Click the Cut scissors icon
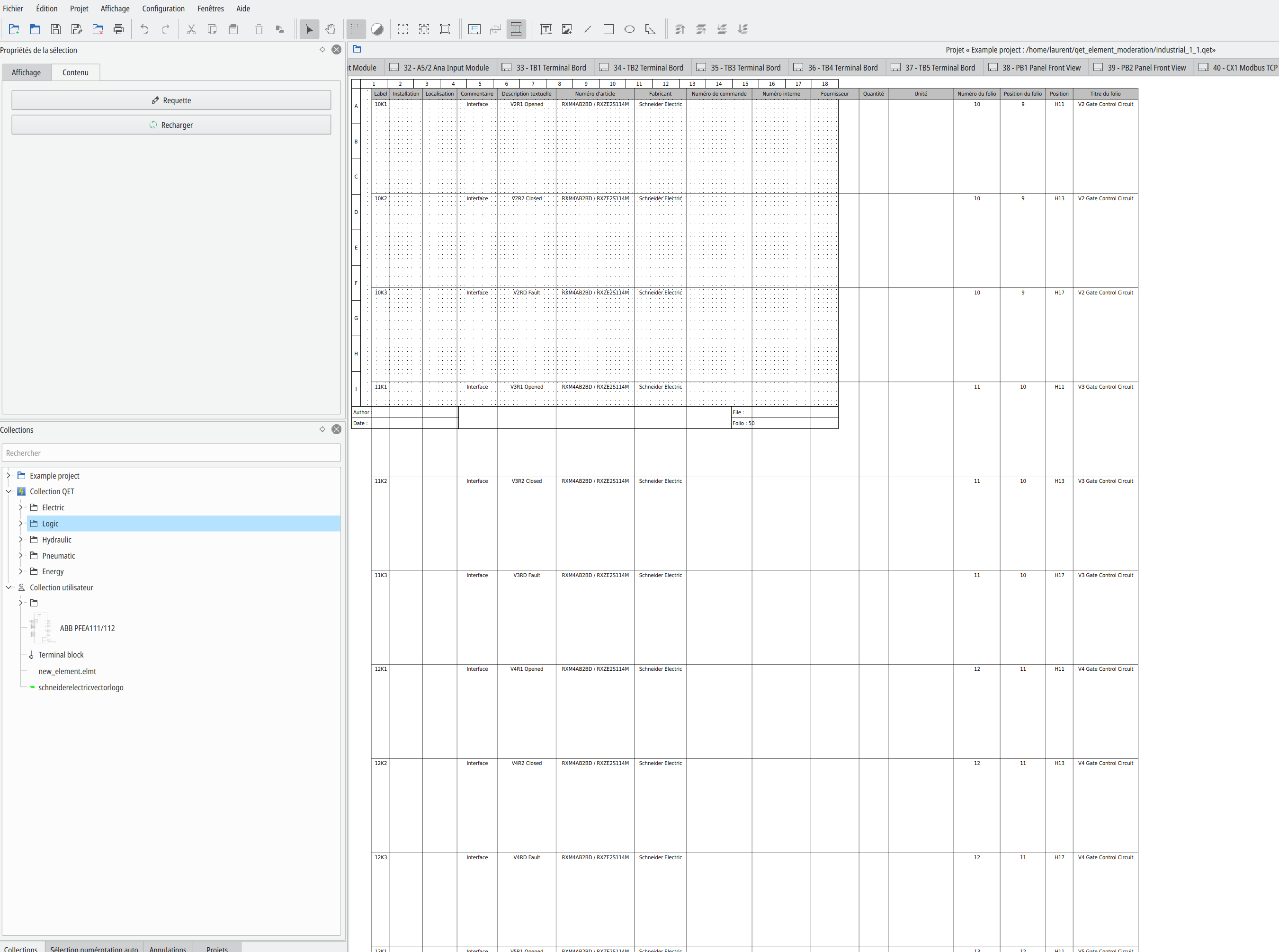 point(191,29)
